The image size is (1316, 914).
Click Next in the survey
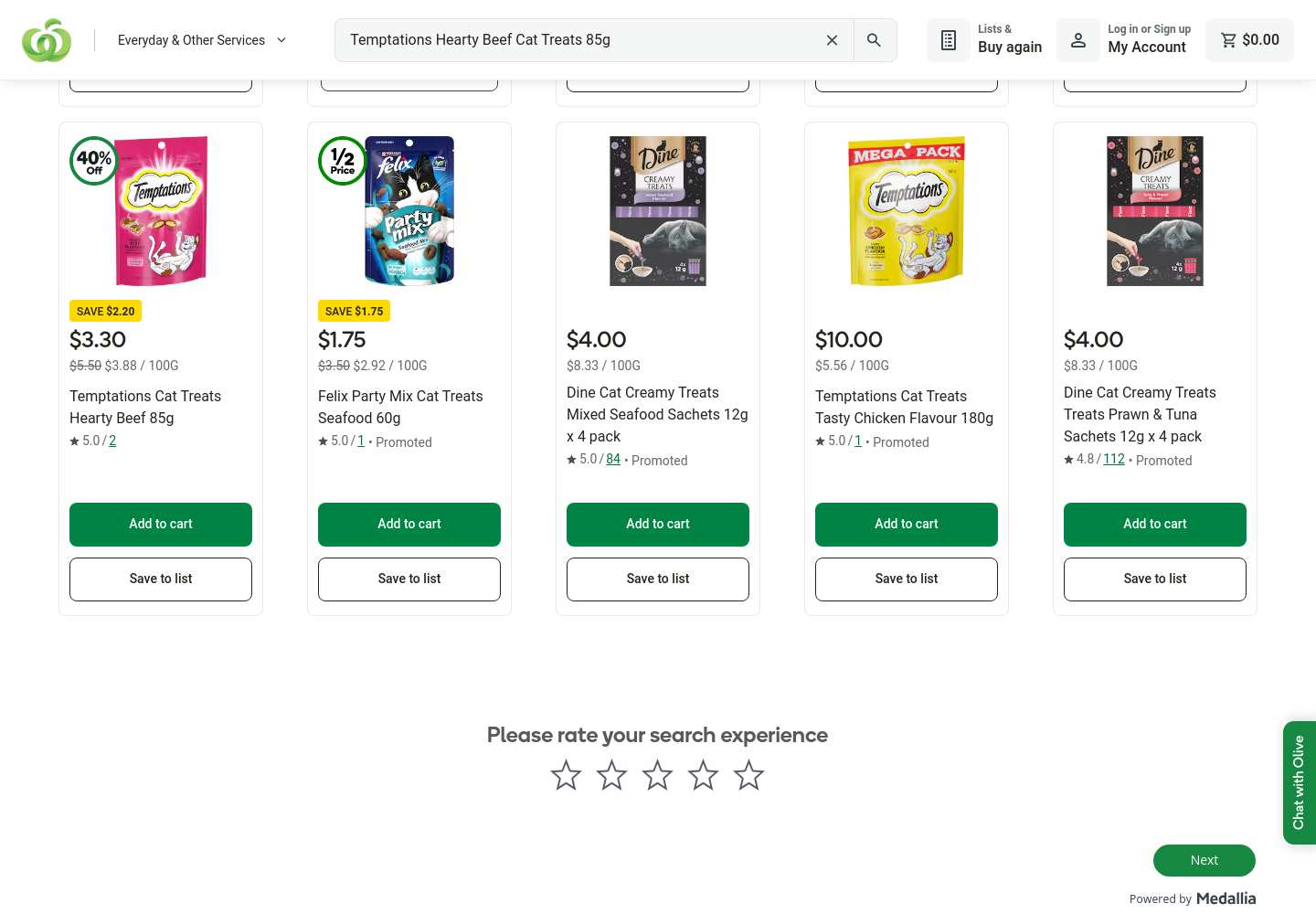(x=1205, y=860)
